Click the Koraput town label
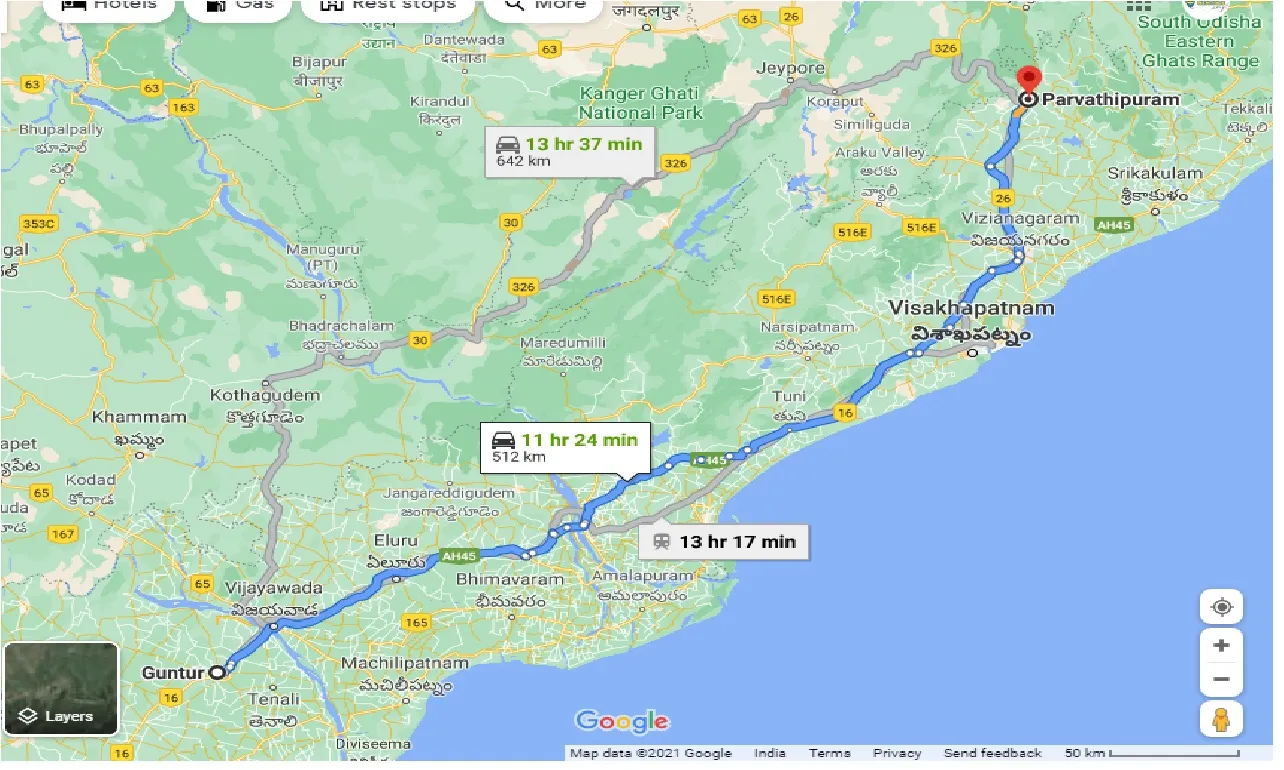This screenshot has height=770, width=1284. [836, 101]
